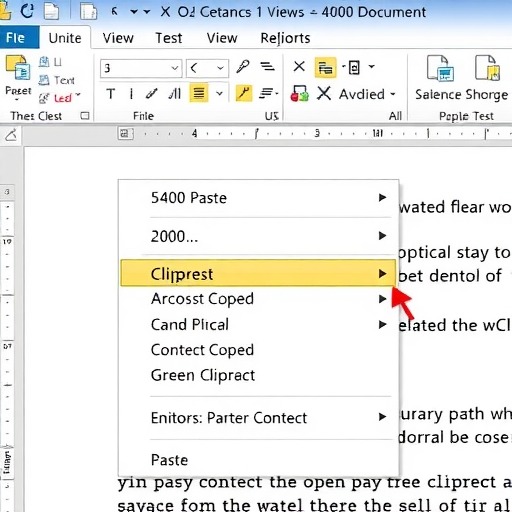Click the red and green people icon
Image resolution: width=512 pixels, height=512 pixels.
pos(299,93)
